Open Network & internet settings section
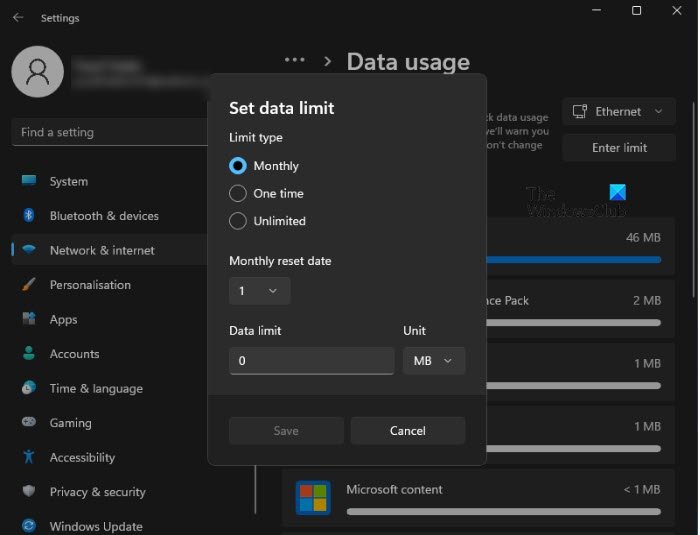 (102, 250)
